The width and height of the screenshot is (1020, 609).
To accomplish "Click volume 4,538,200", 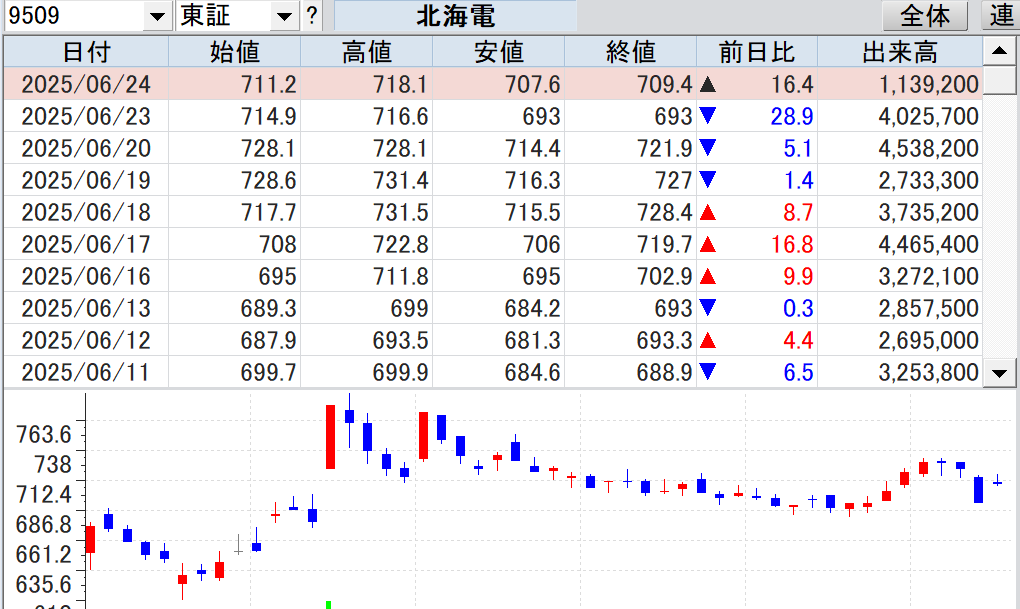I will 929,148.
